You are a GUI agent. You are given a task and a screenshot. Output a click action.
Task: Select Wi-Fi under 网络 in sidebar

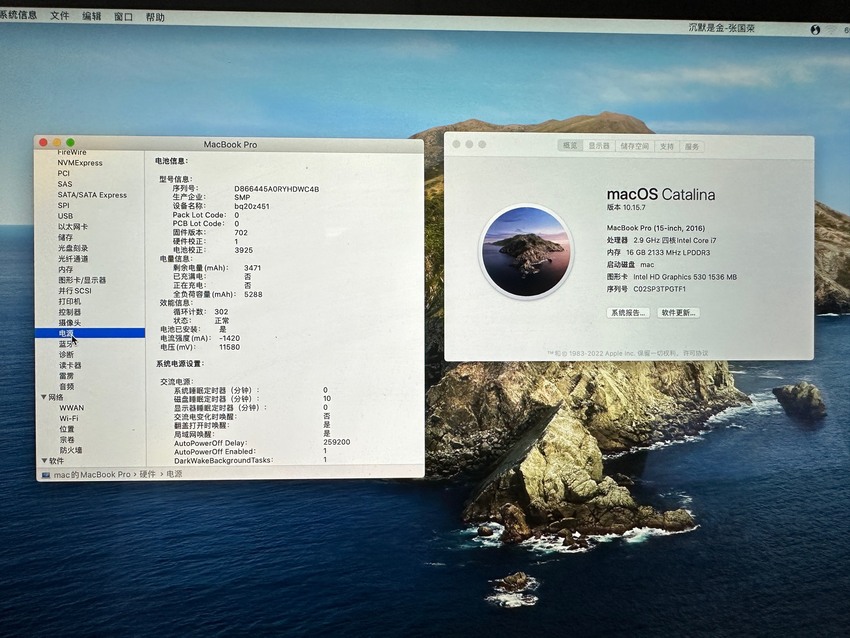pos(69,418)
